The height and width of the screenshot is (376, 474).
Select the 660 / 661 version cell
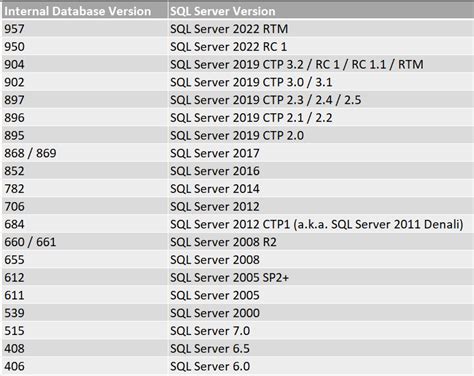click(85, 242)
